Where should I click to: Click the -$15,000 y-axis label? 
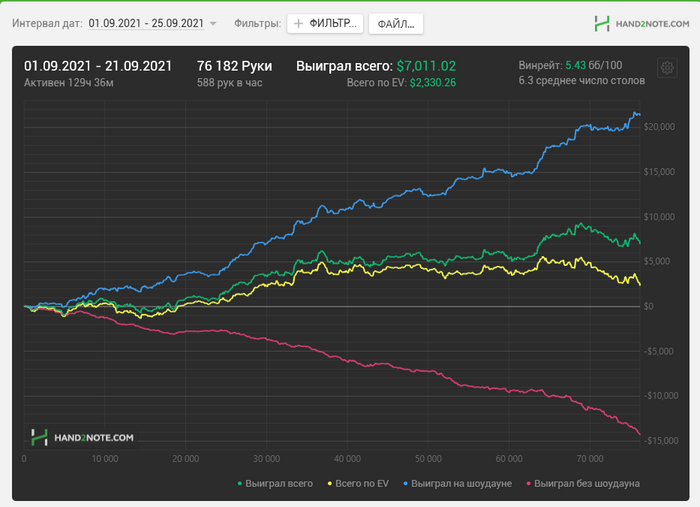661,441
